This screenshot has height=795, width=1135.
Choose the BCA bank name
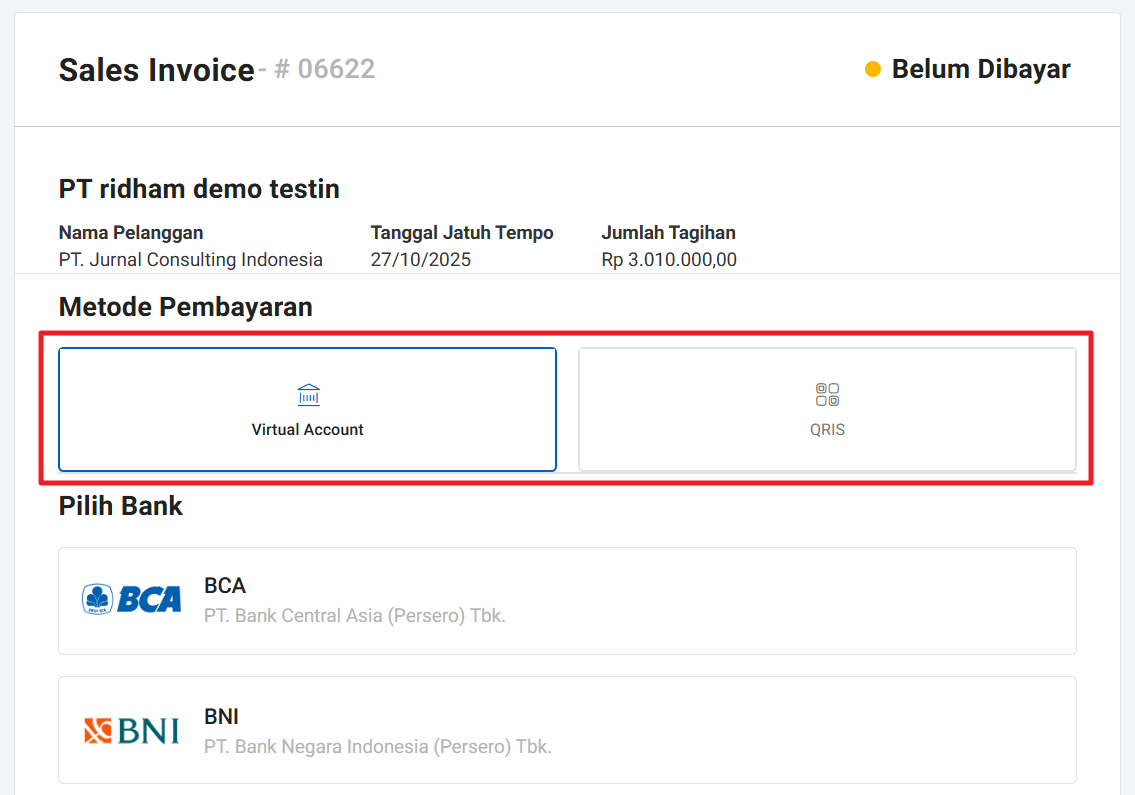[x=225, y=586]
